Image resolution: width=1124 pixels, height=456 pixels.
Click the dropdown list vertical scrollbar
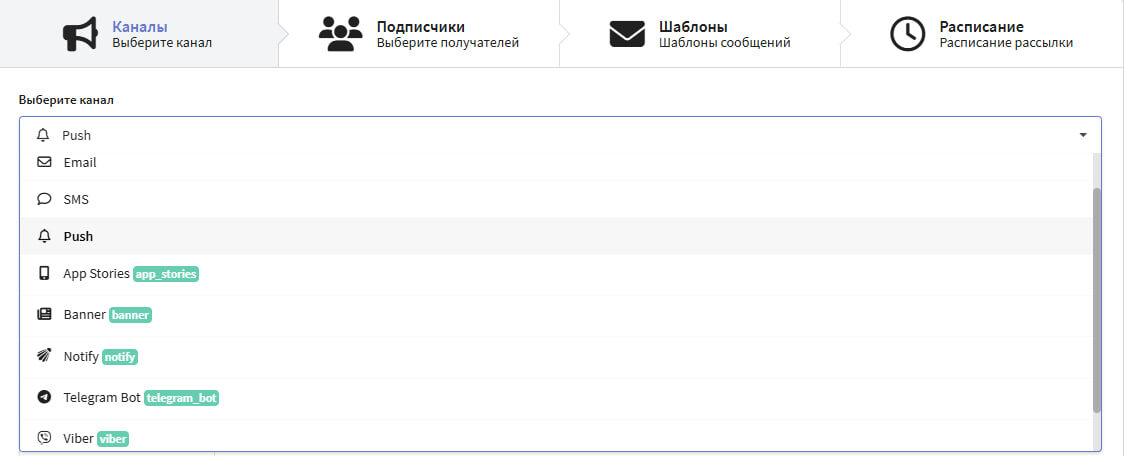(1096, 300)
